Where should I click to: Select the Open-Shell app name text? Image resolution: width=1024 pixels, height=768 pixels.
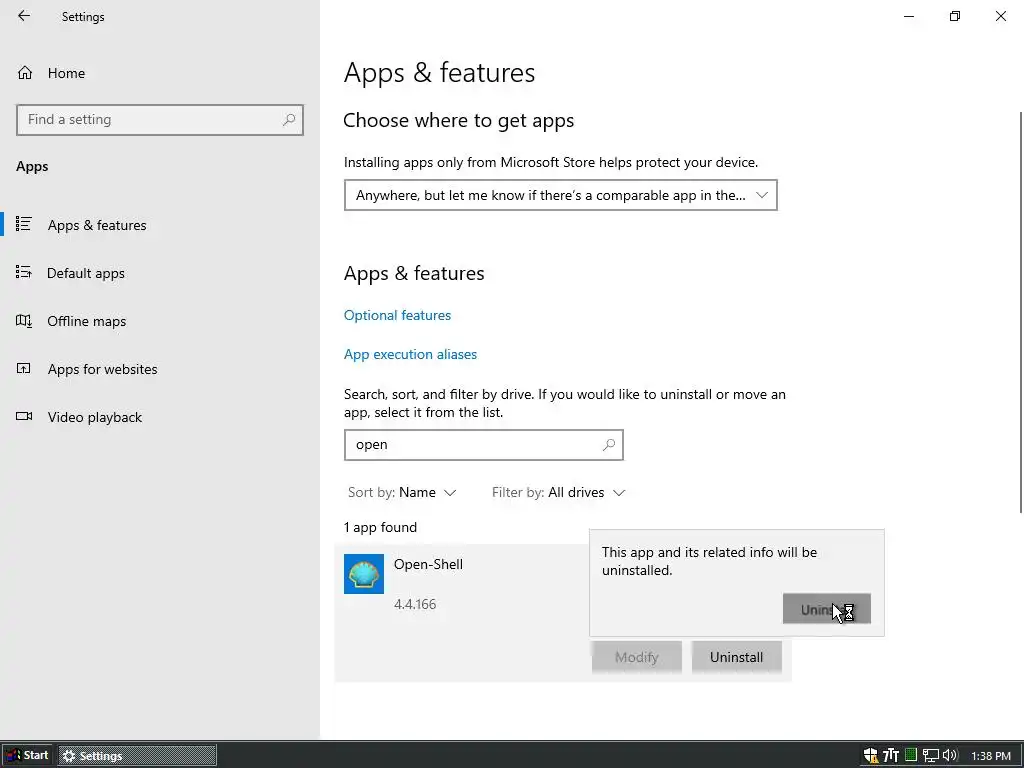428,564
